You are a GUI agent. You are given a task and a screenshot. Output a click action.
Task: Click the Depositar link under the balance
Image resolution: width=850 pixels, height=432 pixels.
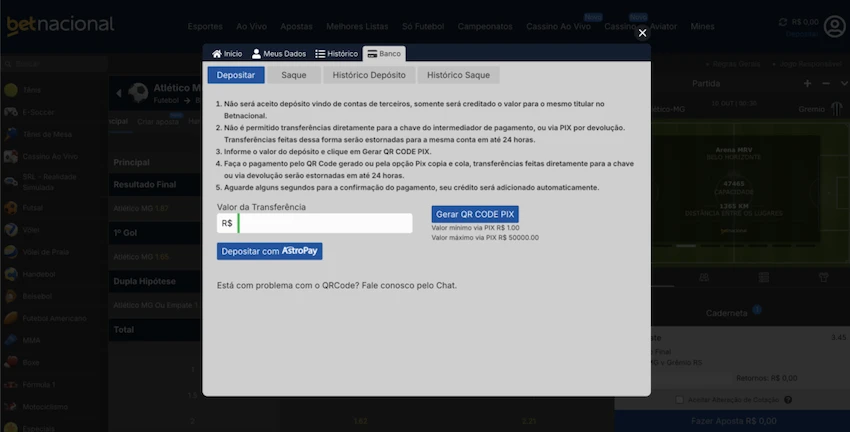(x=802, y=34)
